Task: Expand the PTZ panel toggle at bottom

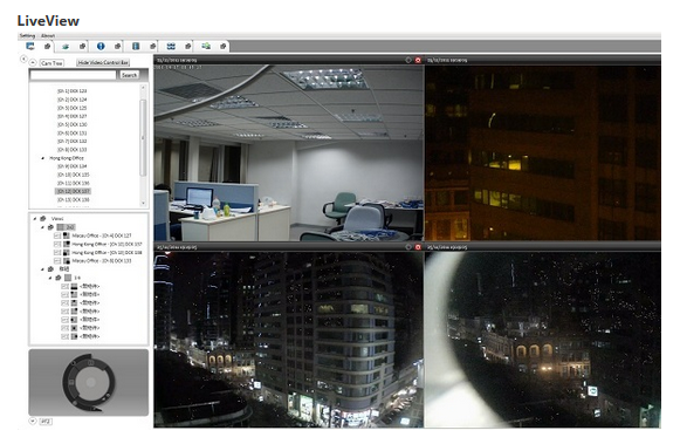Action: (x=34, y=422)
